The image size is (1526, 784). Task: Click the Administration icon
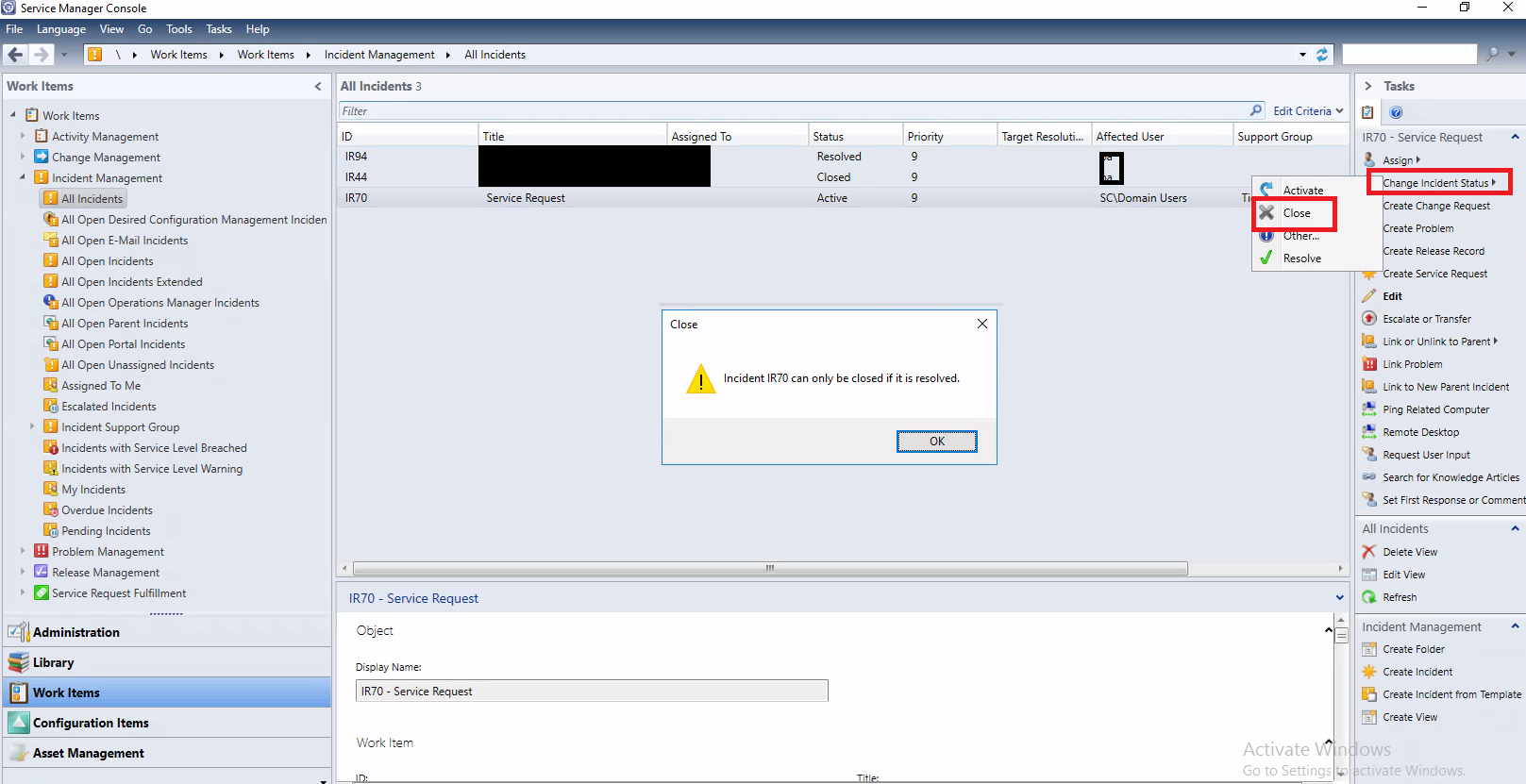(x=18, y=632)
